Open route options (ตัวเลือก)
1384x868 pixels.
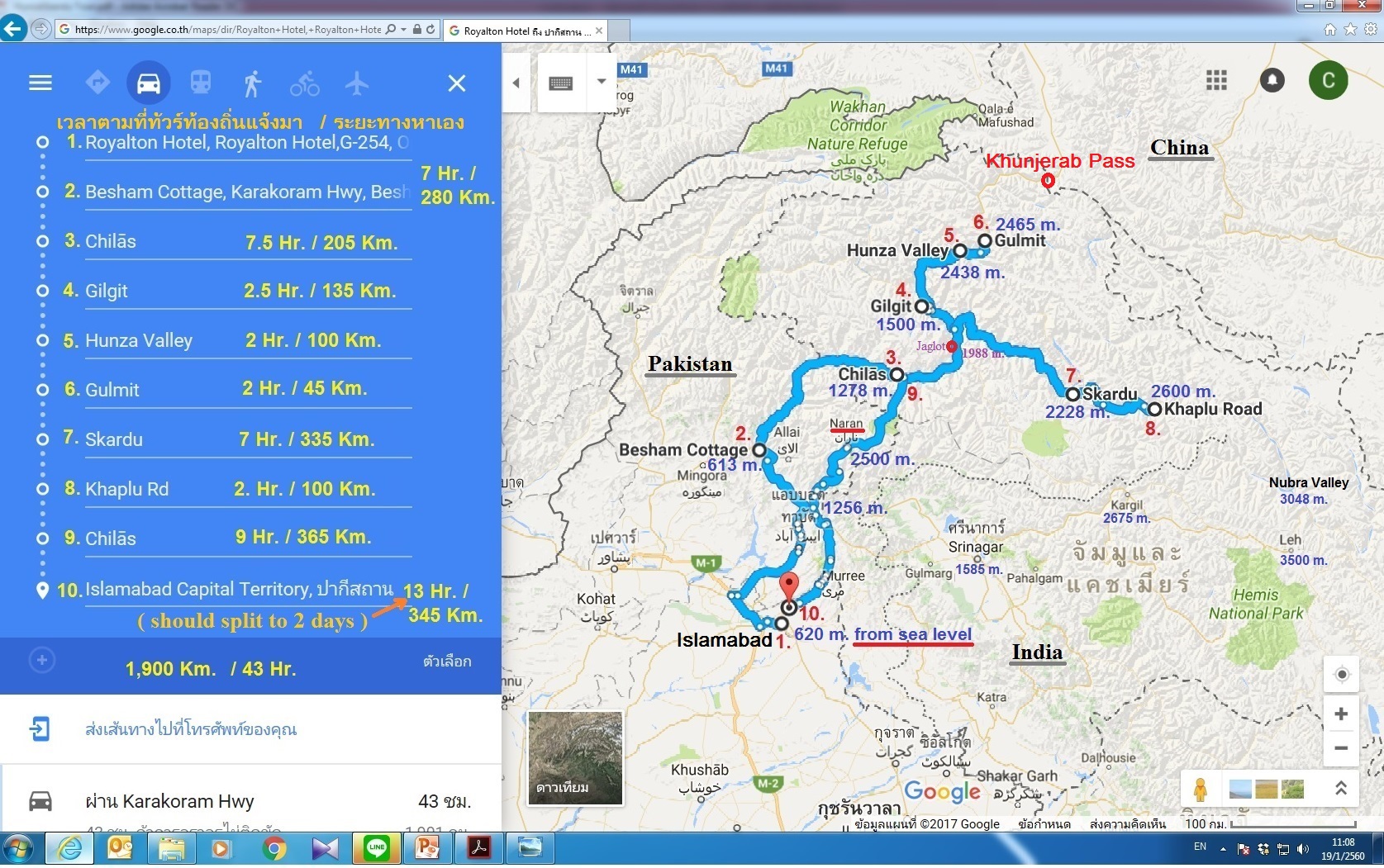click(x=447, y=662)
